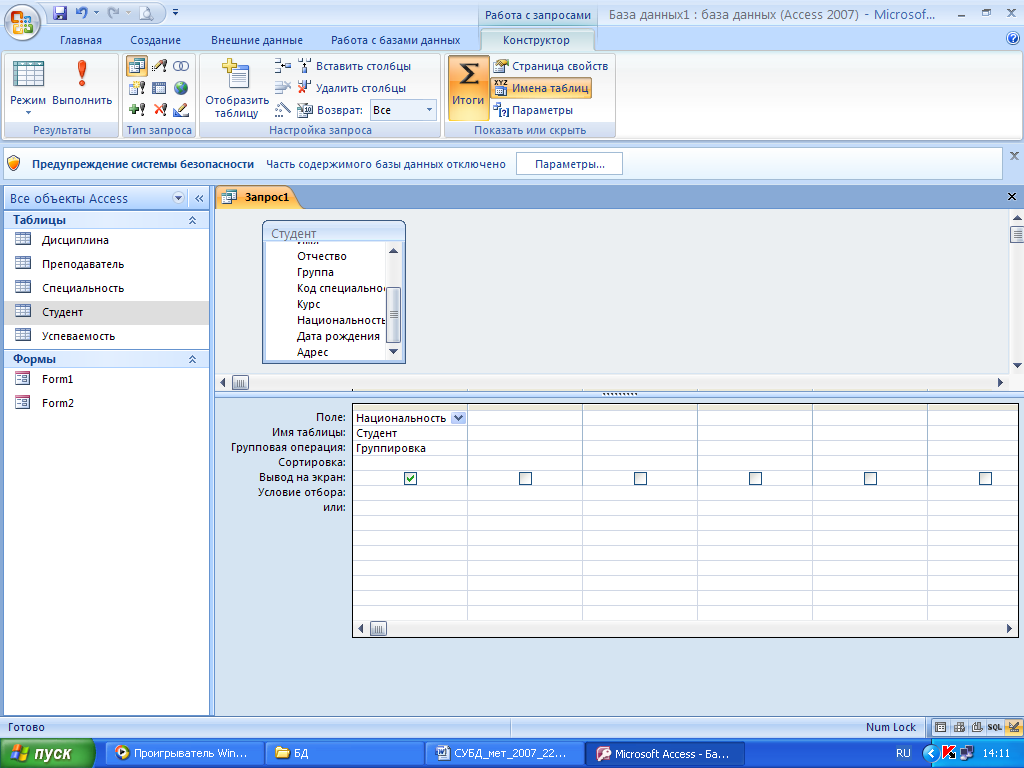Open Работа с базами данных tab
1024x768 pixels.
pos(395,40)
